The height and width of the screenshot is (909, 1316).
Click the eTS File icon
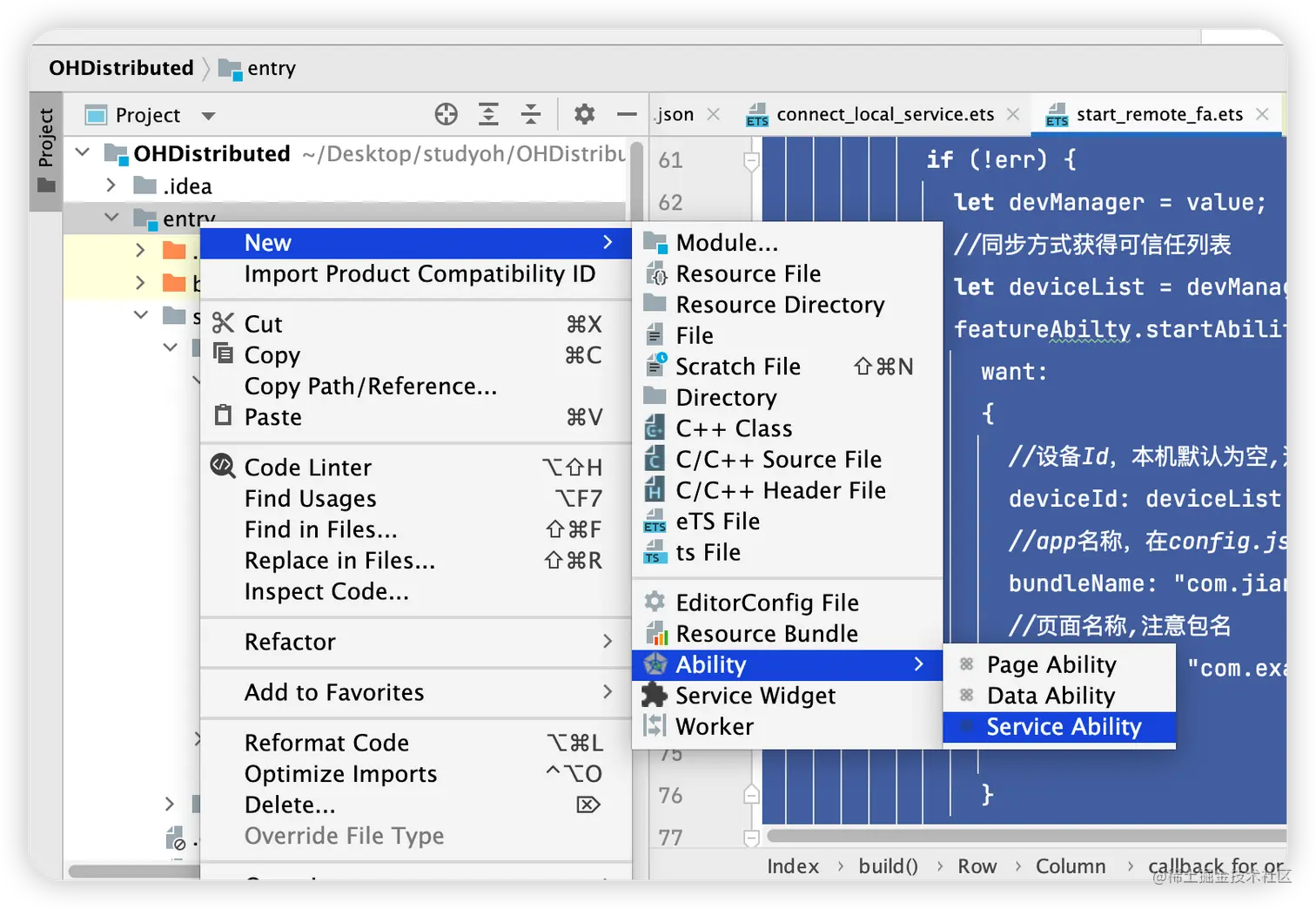[x=655, y=522]
